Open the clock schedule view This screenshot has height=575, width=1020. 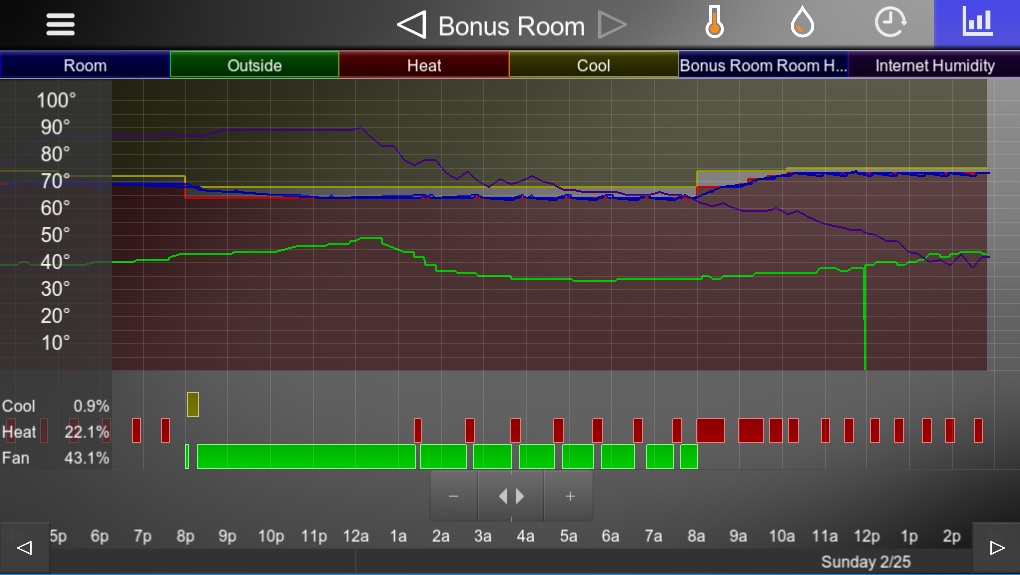pos(889,24)
